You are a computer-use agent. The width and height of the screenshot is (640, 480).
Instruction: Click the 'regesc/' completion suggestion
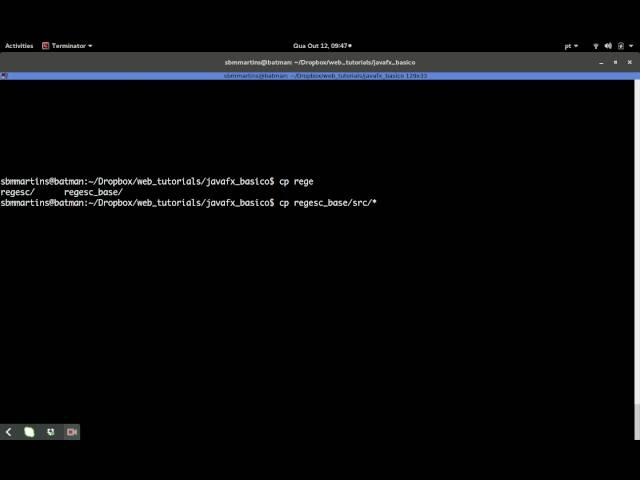(x=18, y=192)
